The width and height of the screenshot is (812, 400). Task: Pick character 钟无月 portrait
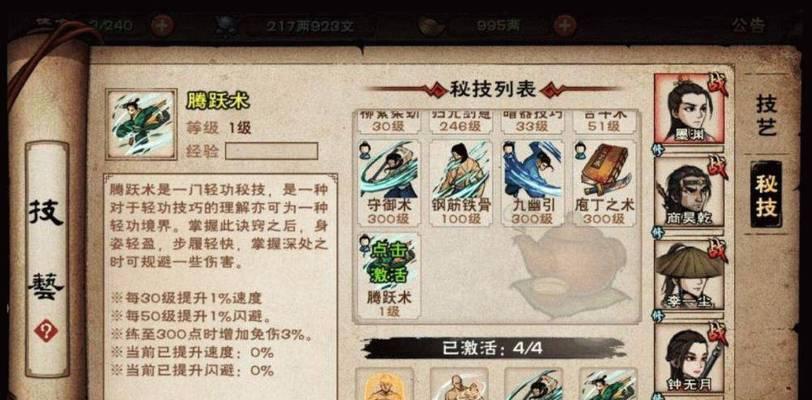[x=690, y=357]
